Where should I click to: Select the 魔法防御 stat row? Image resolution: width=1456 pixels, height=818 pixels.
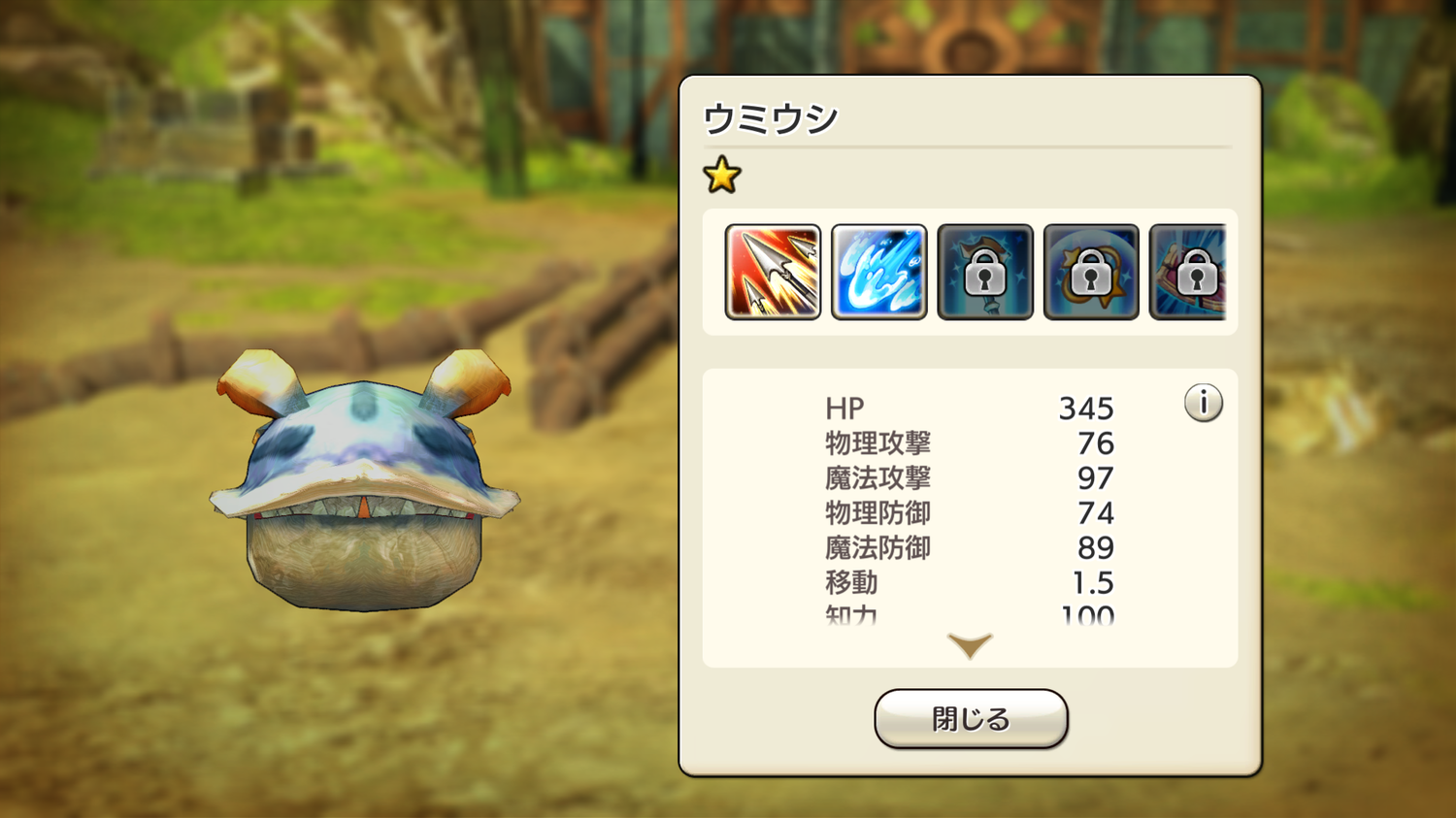tap(970, 548)
